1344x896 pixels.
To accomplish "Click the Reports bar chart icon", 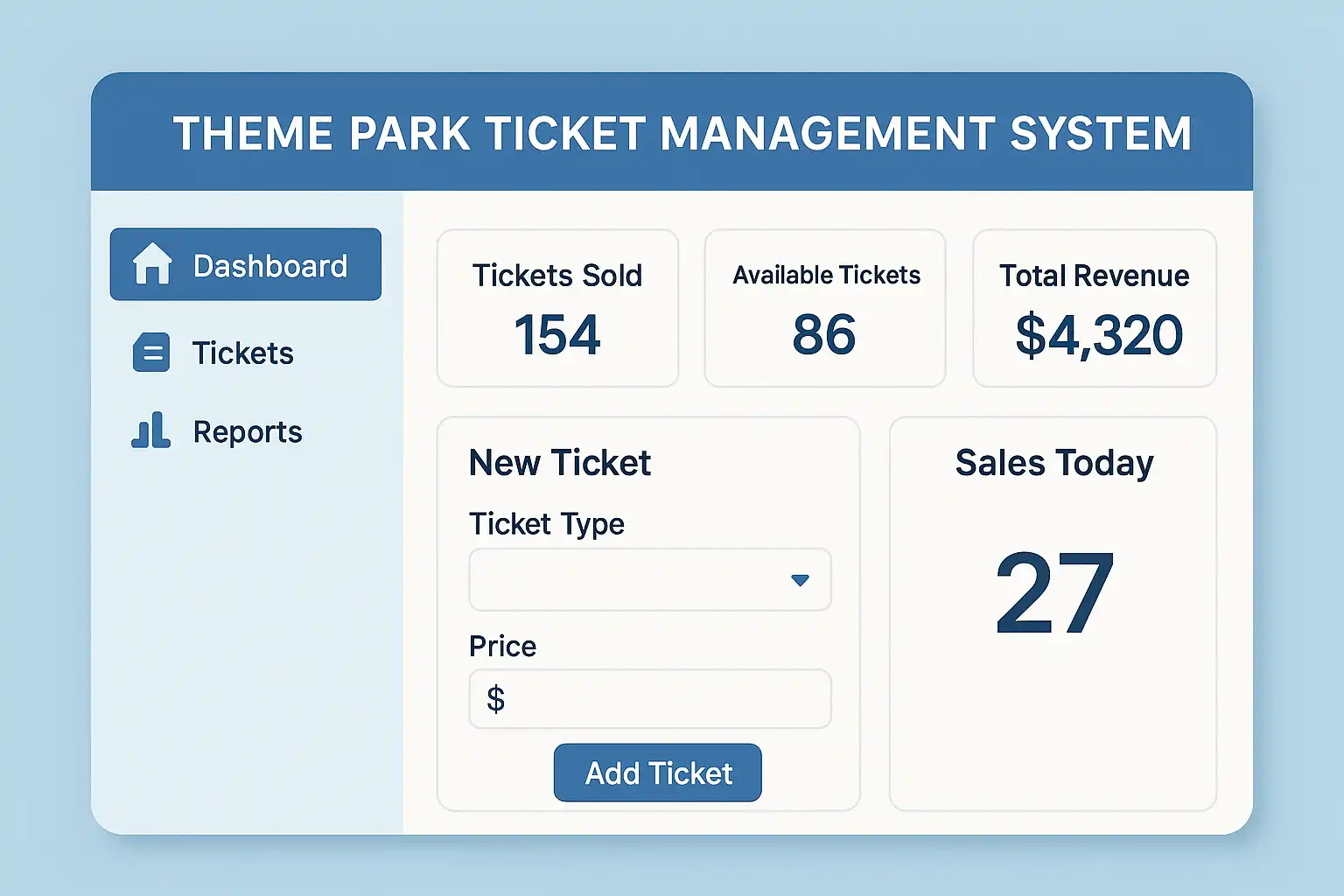I will click(151, 430).
